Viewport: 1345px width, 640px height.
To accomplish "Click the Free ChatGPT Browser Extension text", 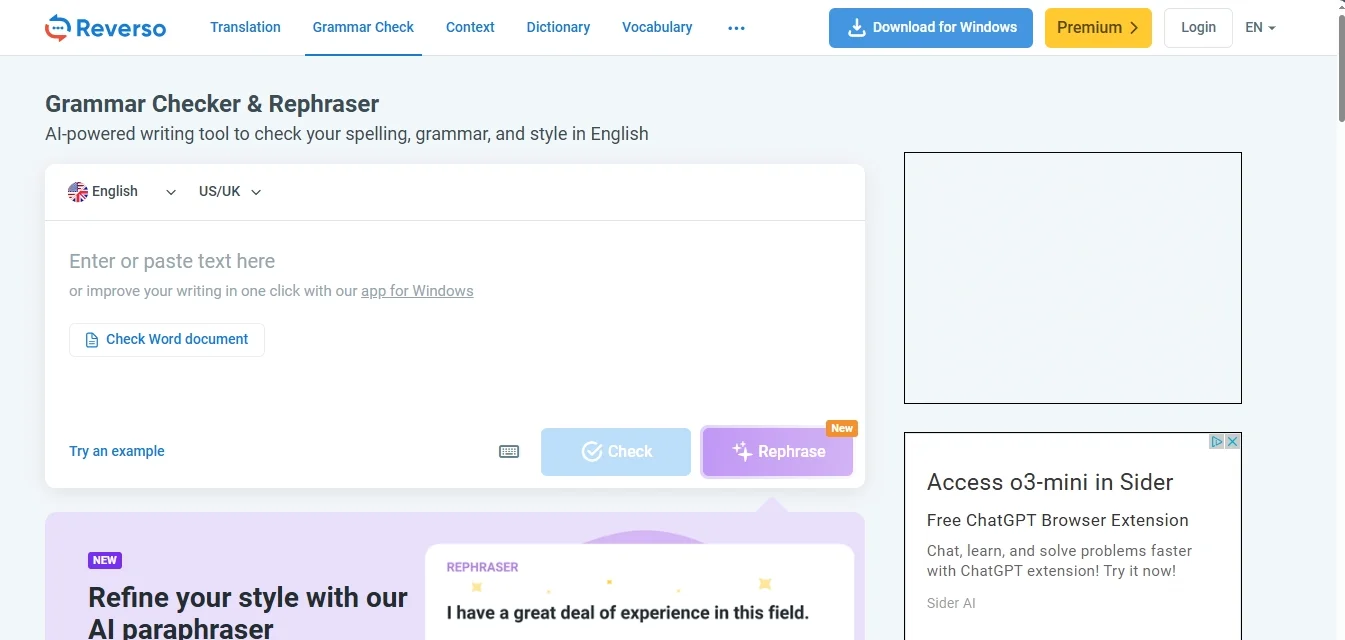I will tap(1058, 520).
